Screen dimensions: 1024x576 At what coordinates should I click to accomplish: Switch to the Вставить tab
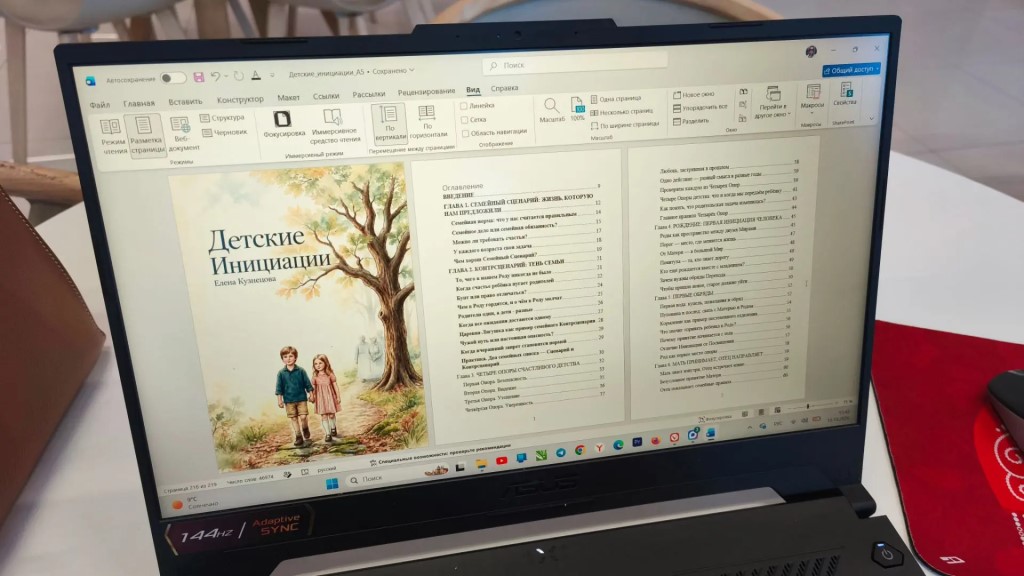185,101
